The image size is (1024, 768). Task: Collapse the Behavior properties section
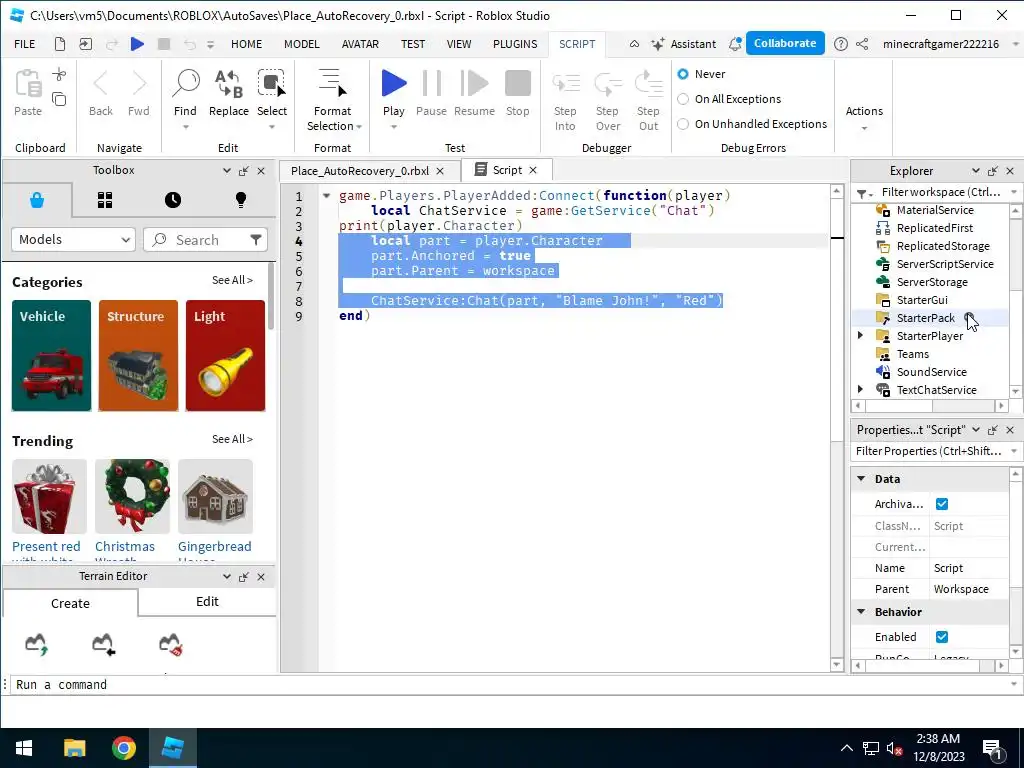(x=861, y=612)
